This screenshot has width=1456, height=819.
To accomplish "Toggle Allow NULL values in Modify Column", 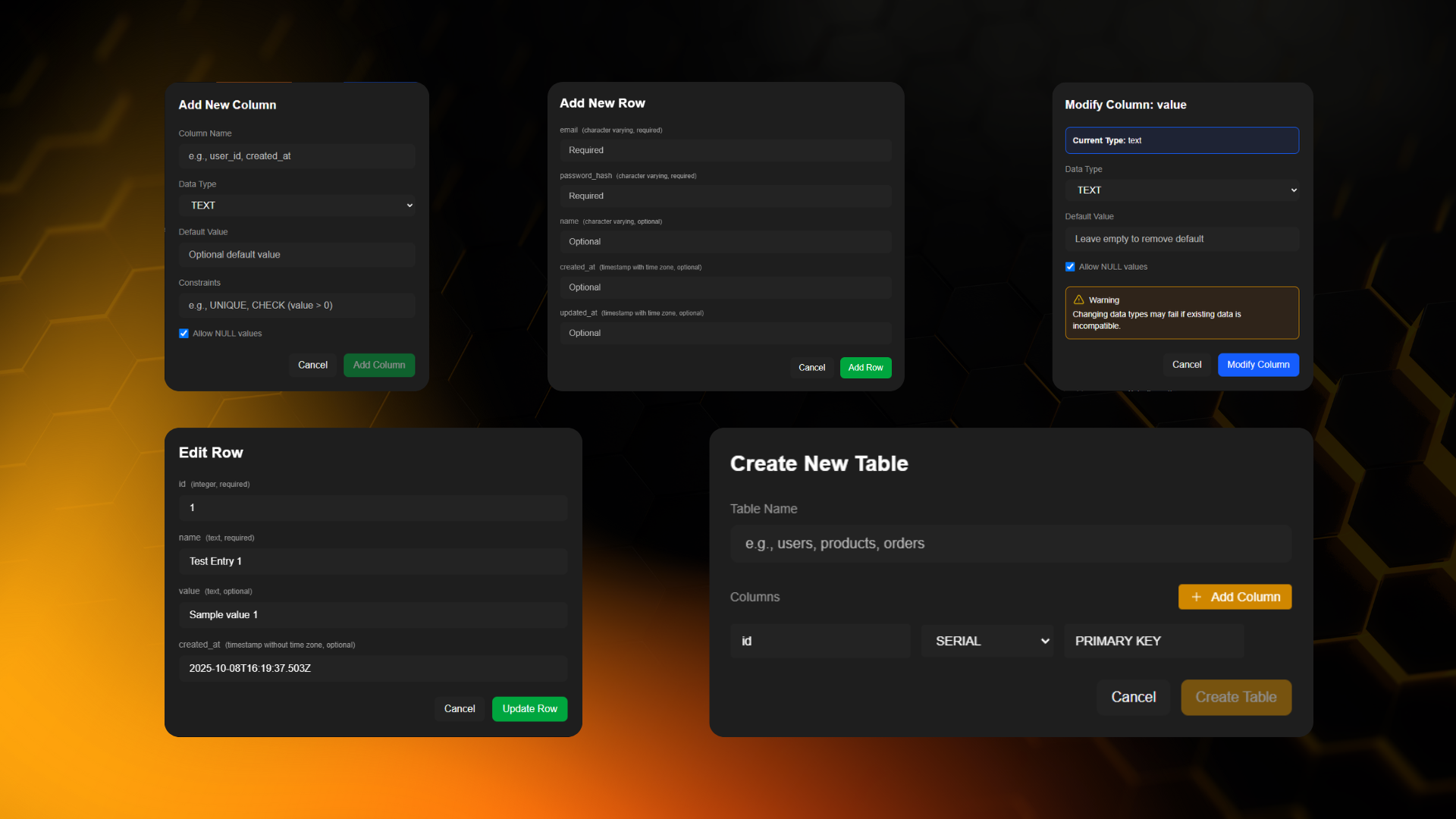I will pyautogui.click(x=1070, y=267).
